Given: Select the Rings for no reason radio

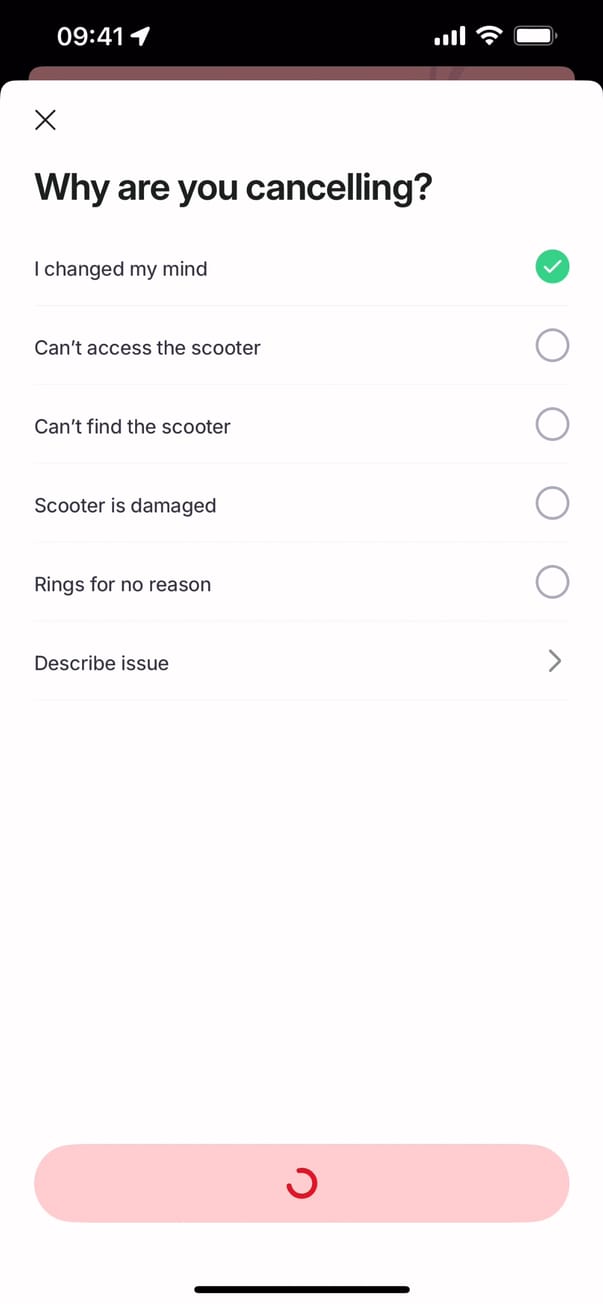Looking at the screenshot, I should point(552,582).
